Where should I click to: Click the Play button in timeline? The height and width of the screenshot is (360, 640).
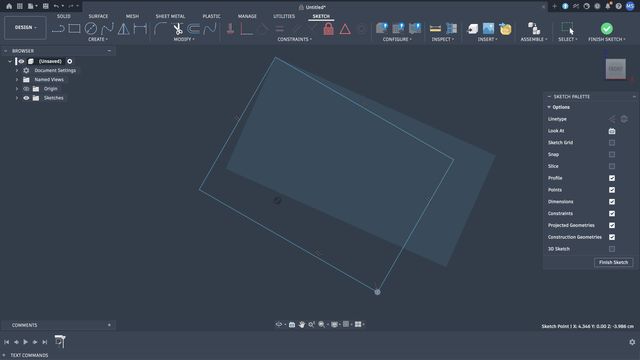point(25,342)
